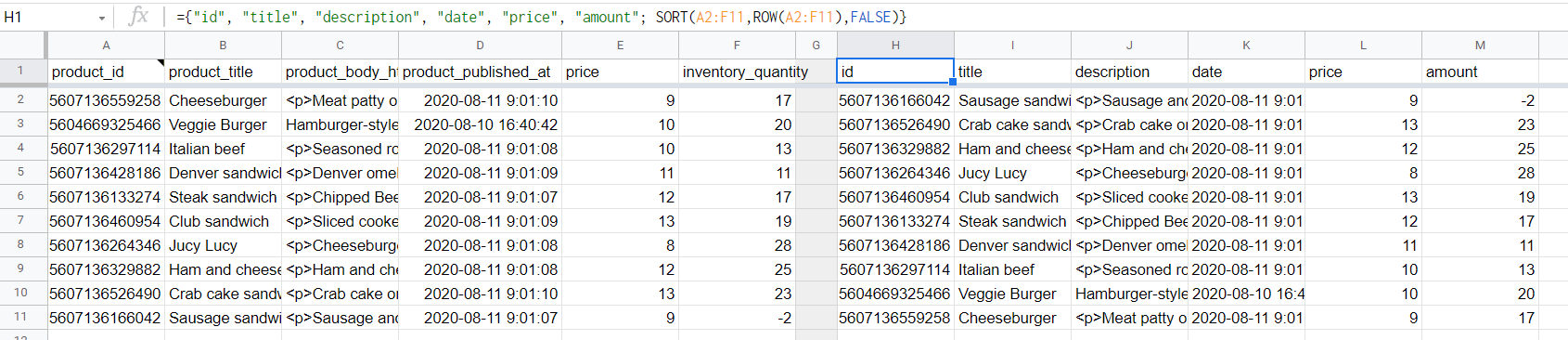Select column B header
The image size is (1568, 340).
223,45
